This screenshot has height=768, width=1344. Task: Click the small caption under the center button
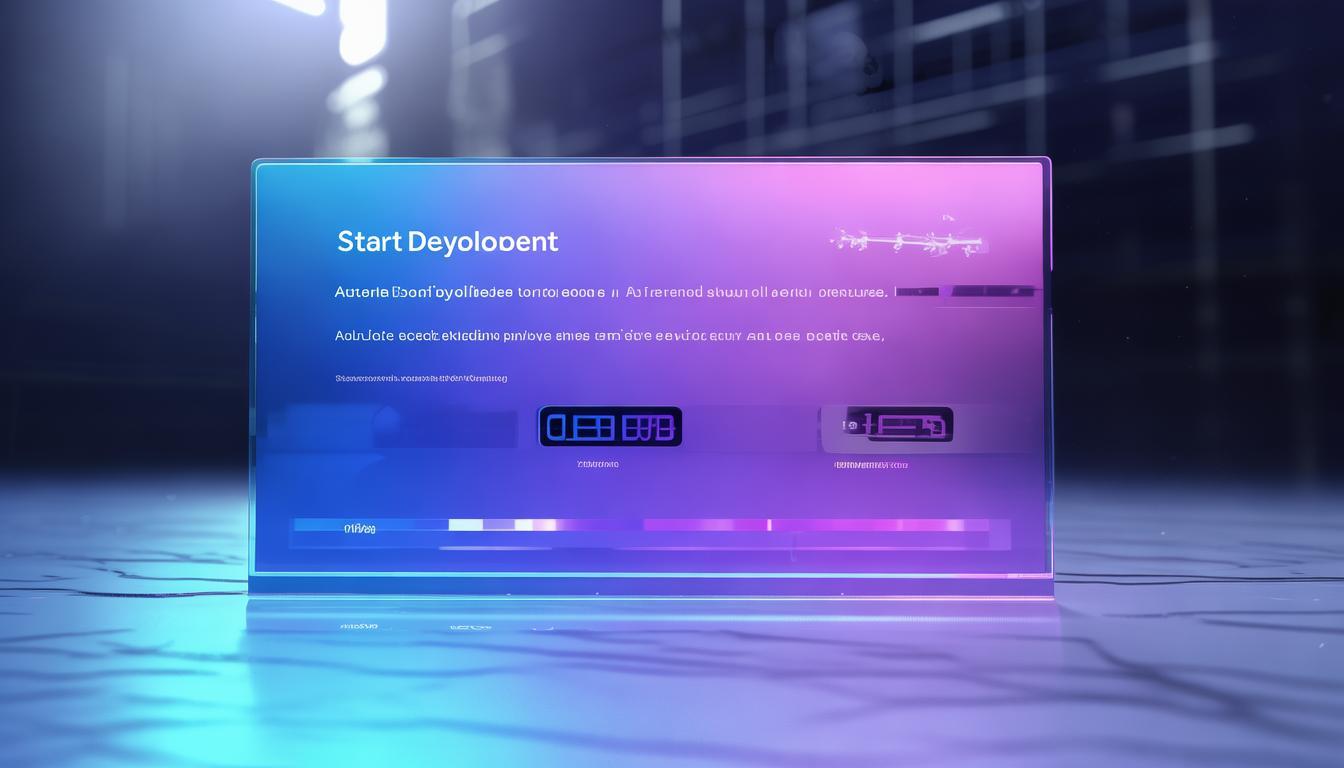[597, 464]
